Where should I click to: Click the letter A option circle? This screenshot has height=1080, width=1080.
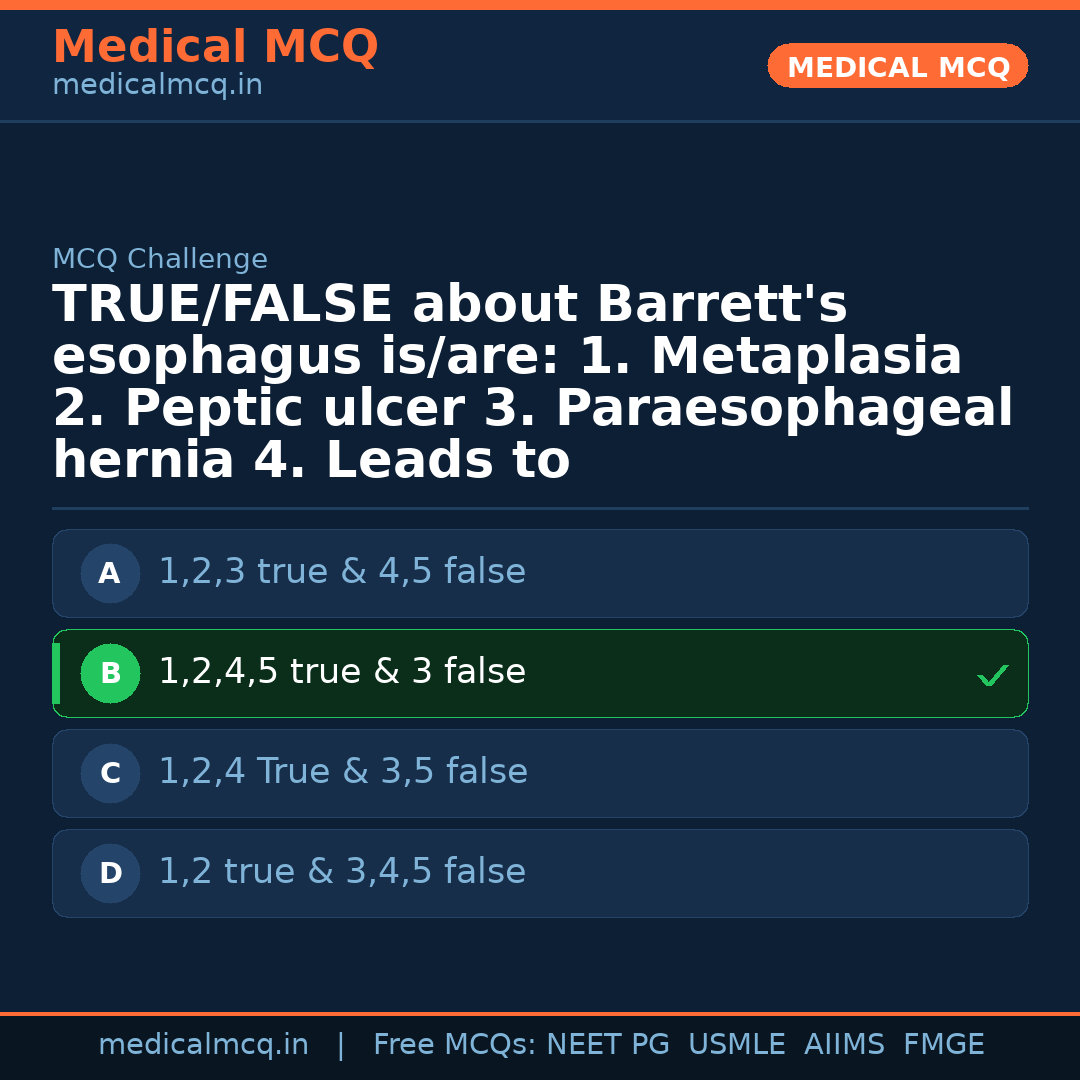click(x=110, y=574)
